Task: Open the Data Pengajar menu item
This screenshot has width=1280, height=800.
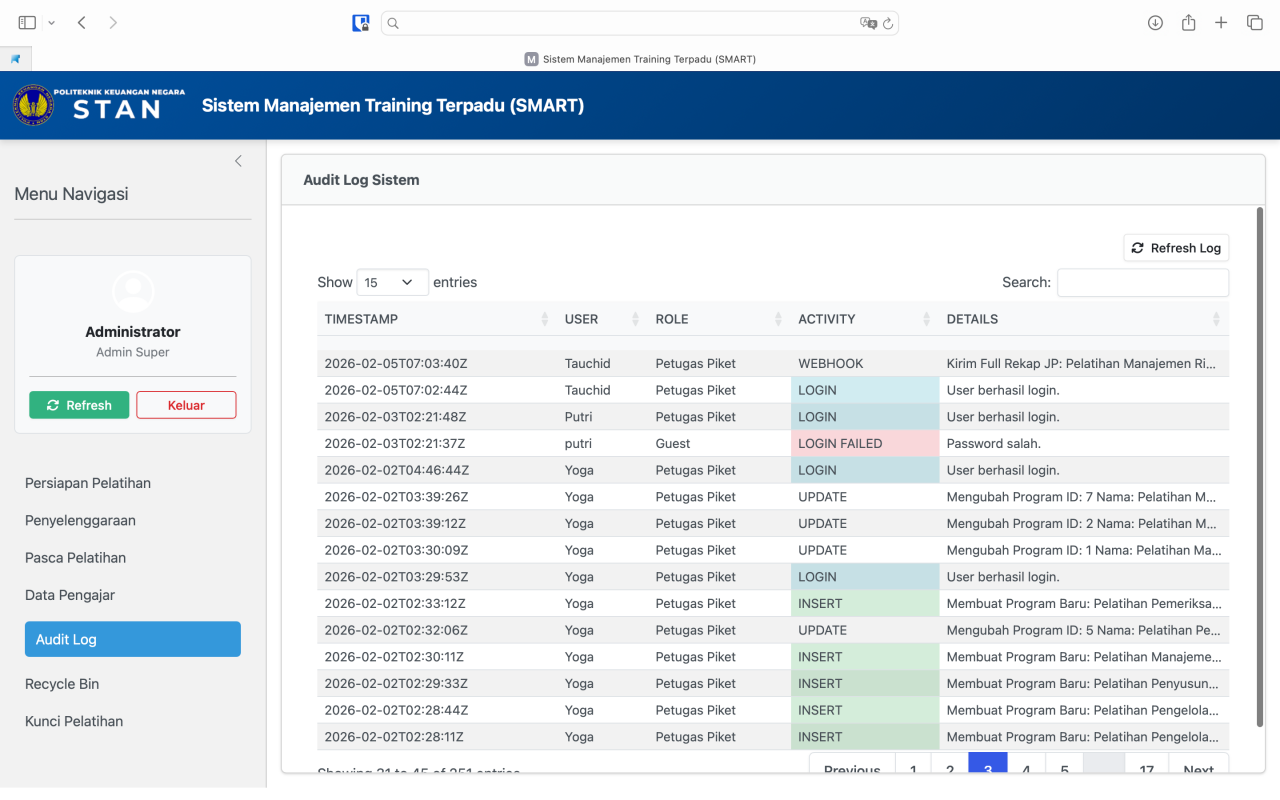Action: (x=70, y=595)
